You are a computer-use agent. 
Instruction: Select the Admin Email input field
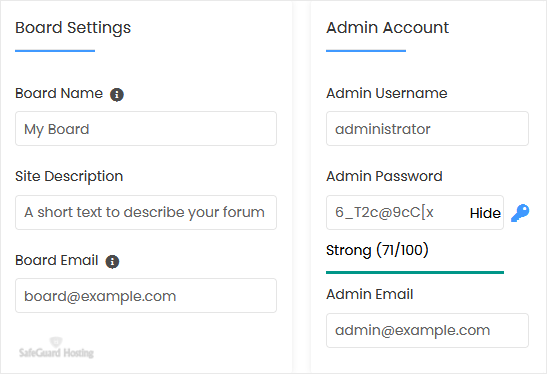click(427, 330)
